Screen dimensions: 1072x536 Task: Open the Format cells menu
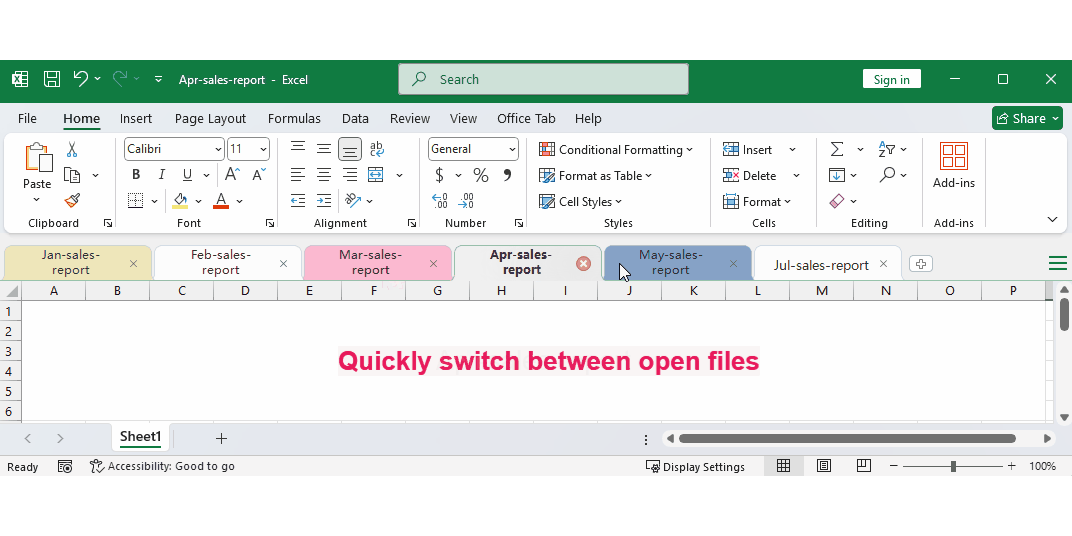click(x=756, y=202)
